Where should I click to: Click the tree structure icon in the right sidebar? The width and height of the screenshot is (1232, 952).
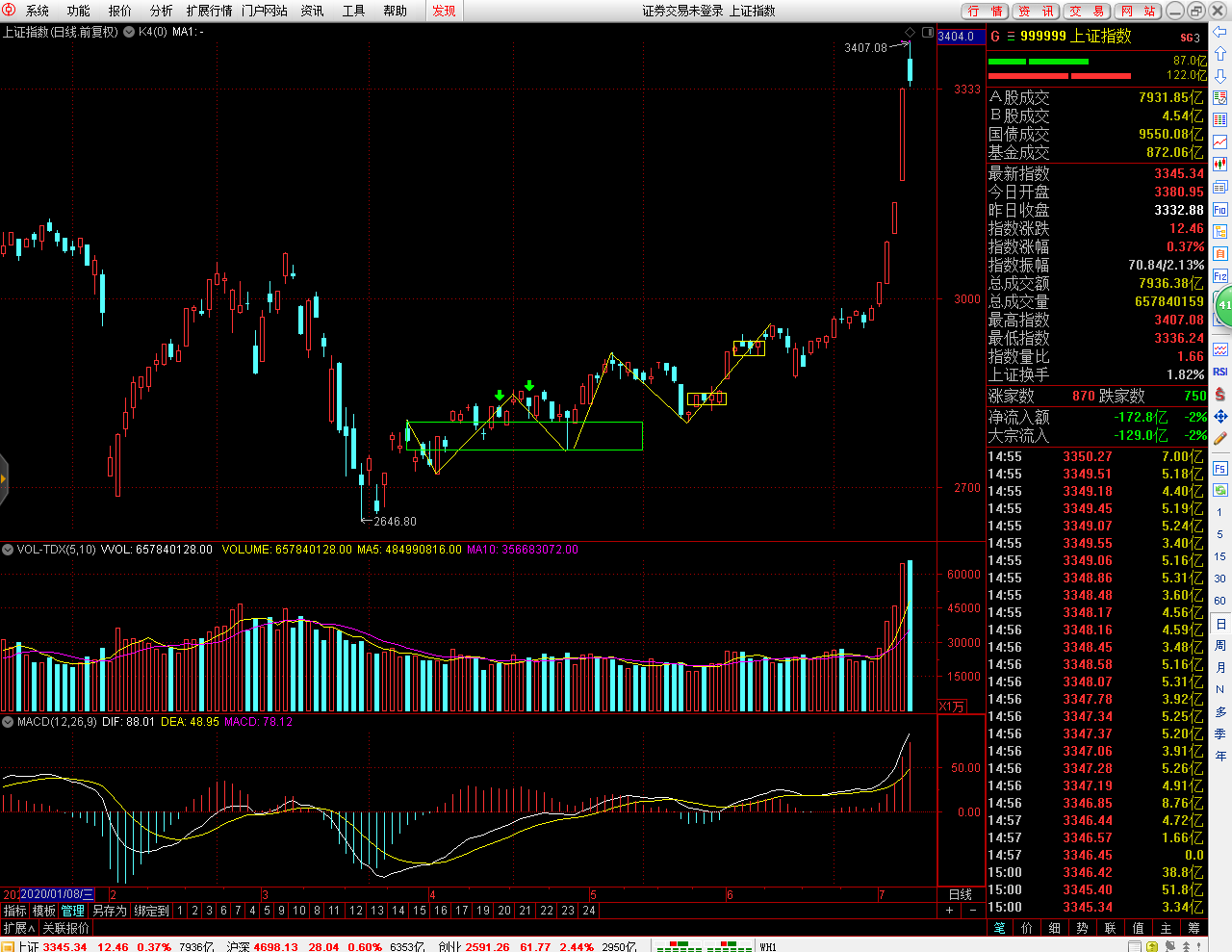pyautogui.click(x=1219, y=231)
